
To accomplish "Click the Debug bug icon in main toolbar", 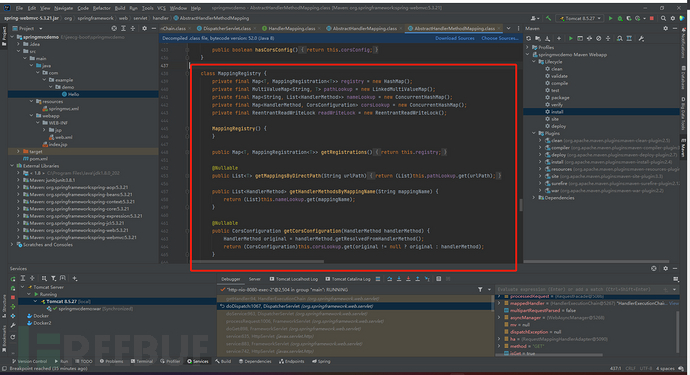I will coord(620,18).
